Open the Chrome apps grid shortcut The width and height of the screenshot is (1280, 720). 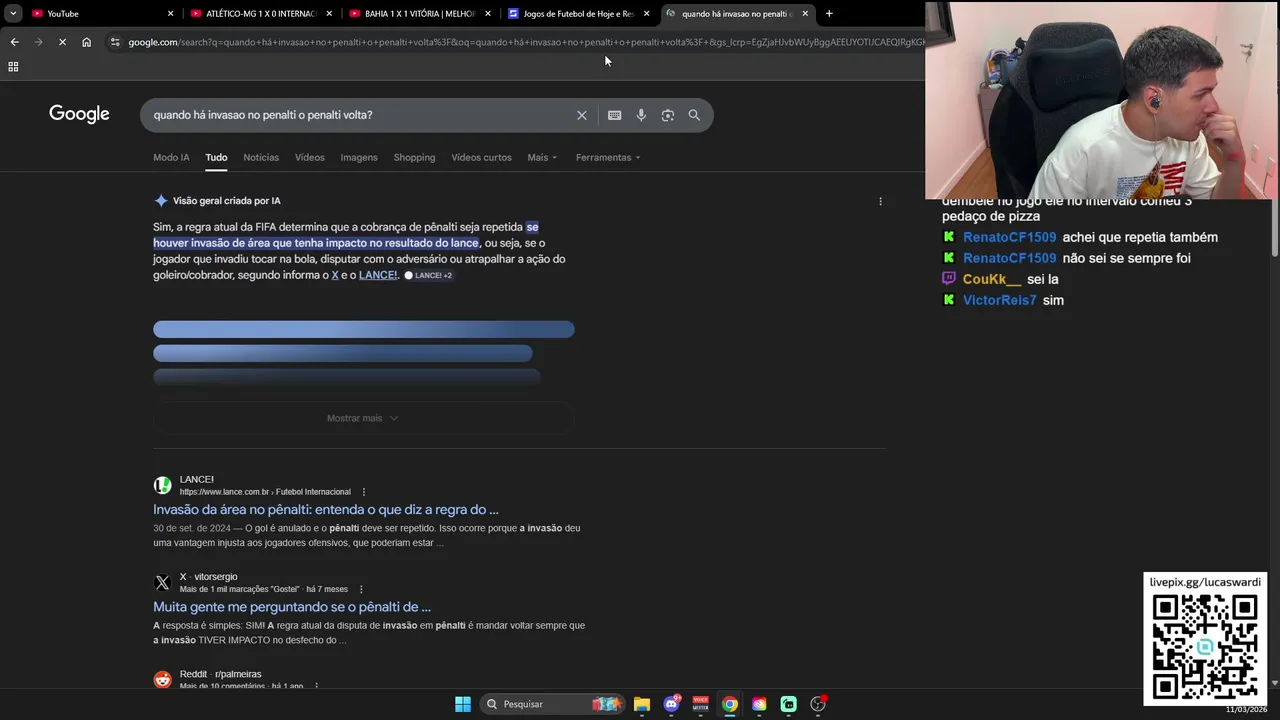(x=13, y=67)
